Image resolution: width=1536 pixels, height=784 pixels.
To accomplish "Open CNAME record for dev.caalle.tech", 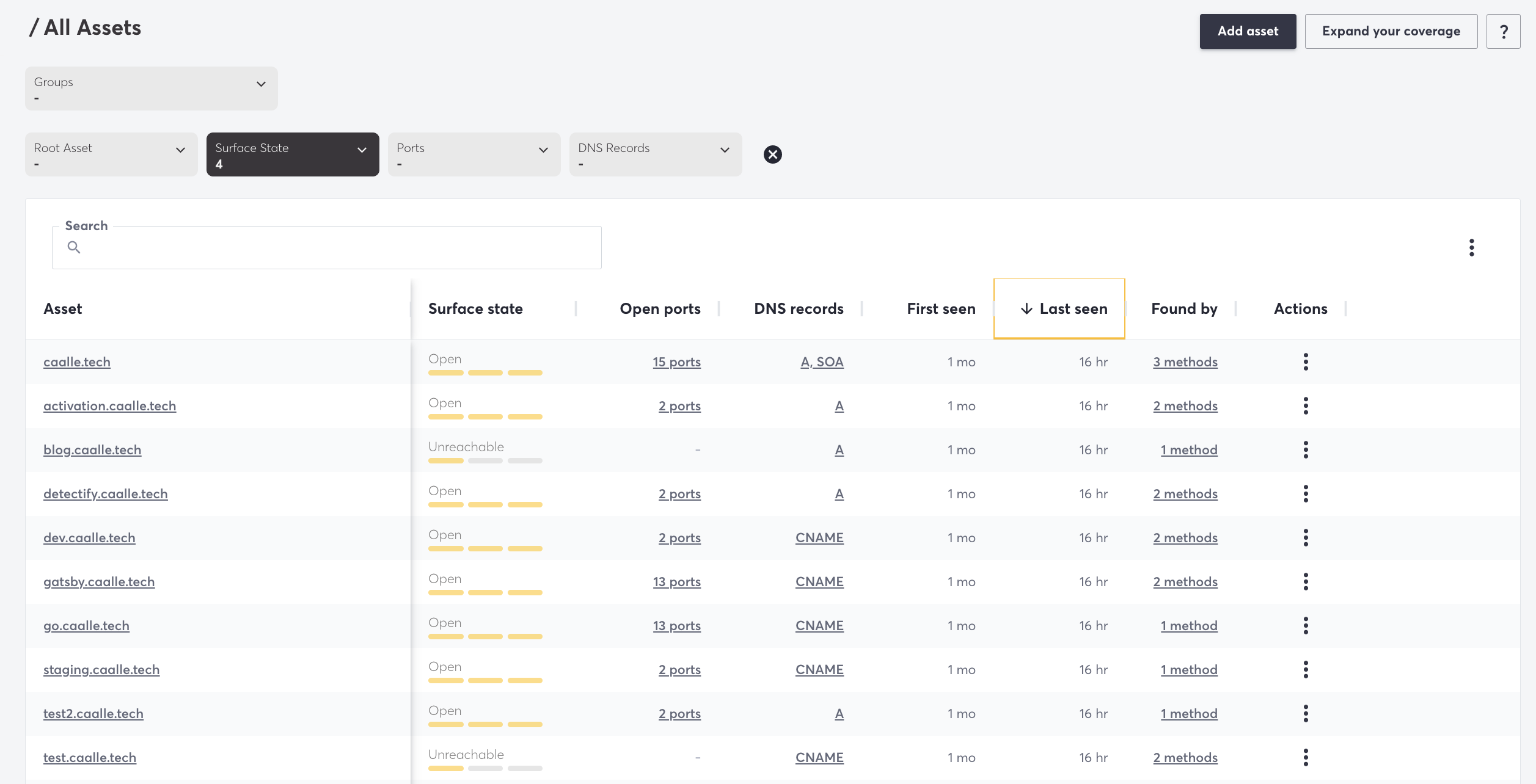I will click(819, 537).
